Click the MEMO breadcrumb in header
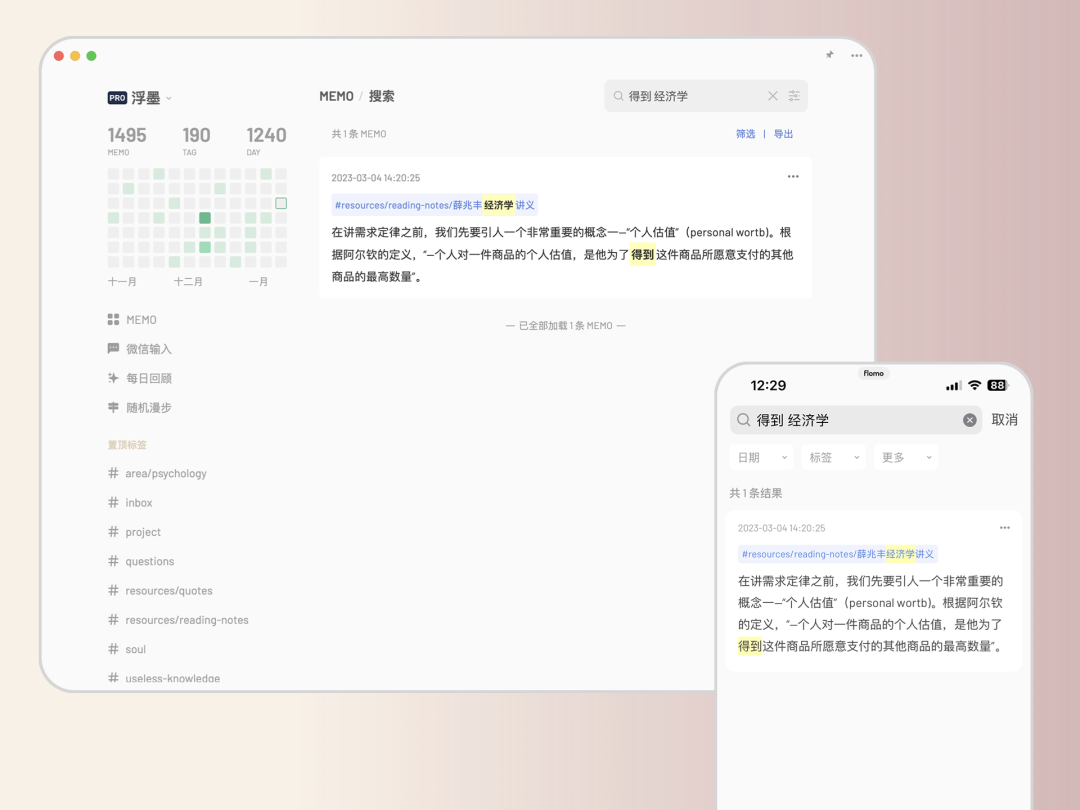This screenshot has height=810, width=1080. [x=336, y=96]
